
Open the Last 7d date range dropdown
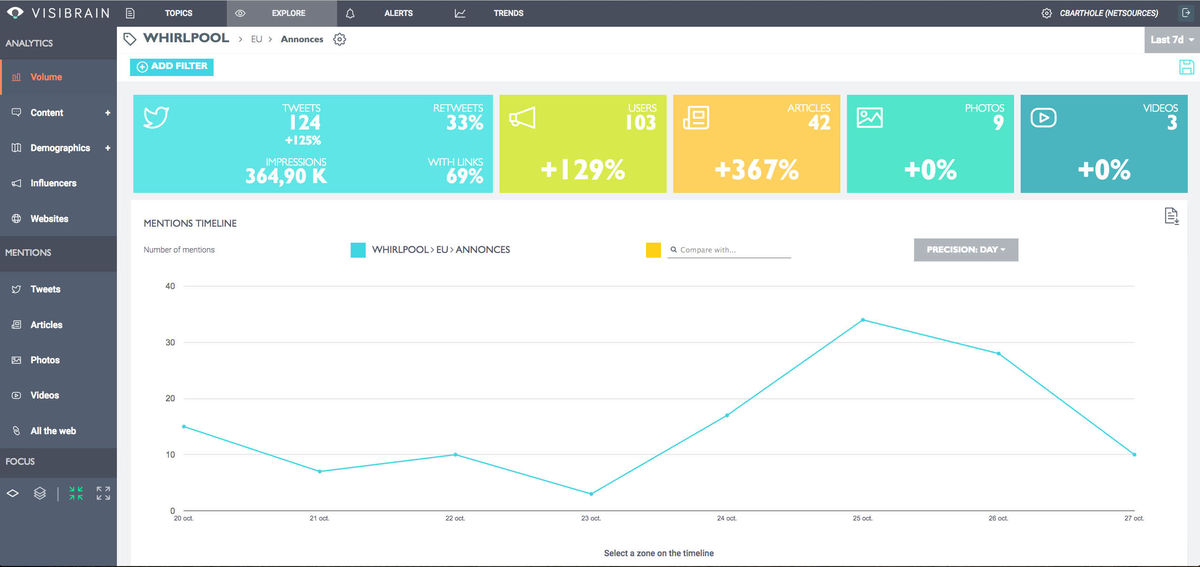(1172, 40)
